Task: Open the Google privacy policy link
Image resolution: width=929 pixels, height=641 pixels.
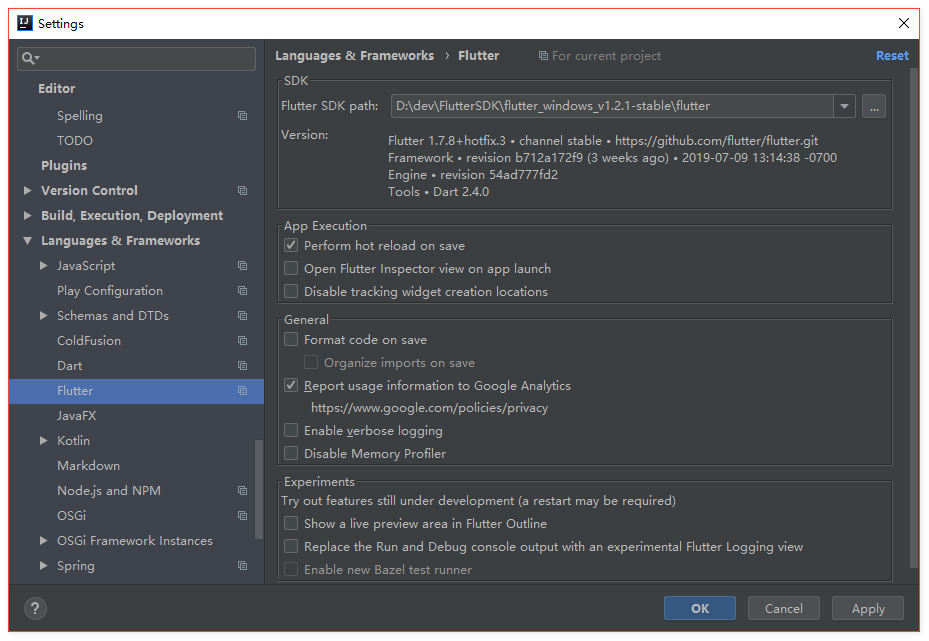Action: click(x=430, y=408)
